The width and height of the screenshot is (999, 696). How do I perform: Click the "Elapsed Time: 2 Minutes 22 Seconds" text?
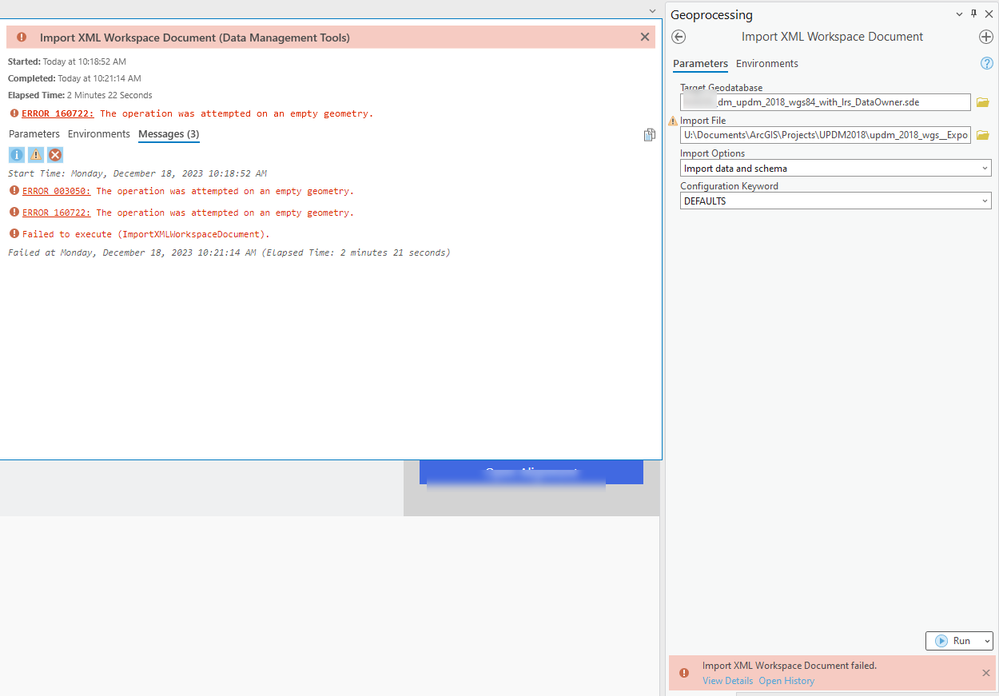(80, 96)
